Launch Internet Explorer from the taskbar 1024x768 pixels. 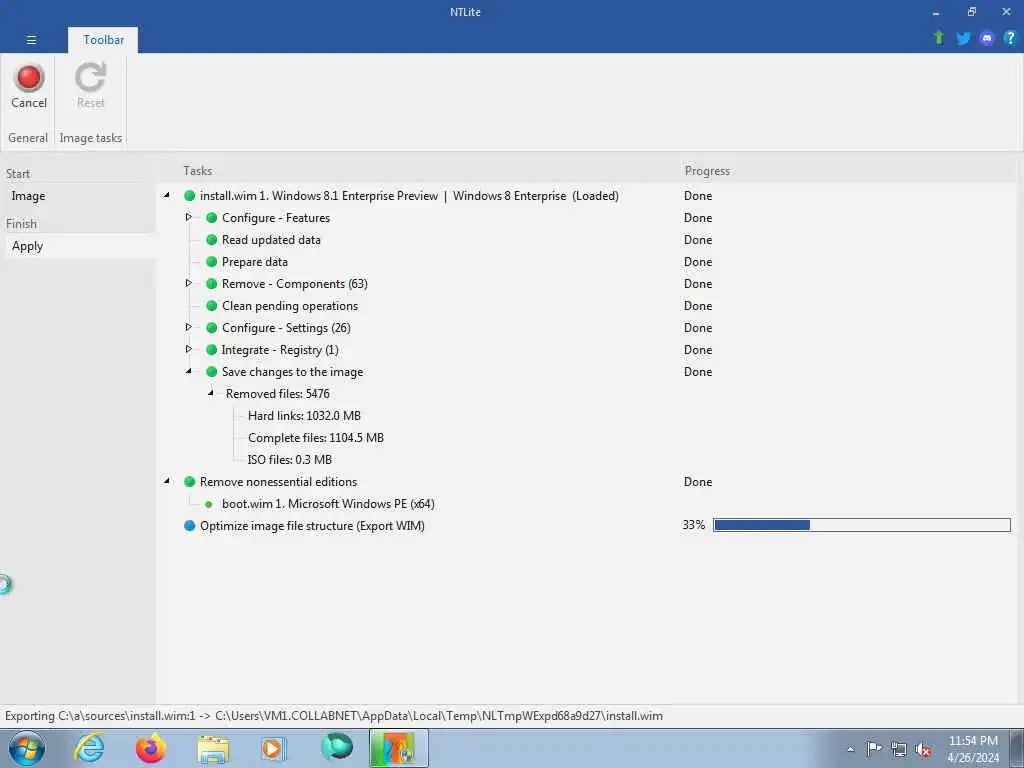[89, 748]
